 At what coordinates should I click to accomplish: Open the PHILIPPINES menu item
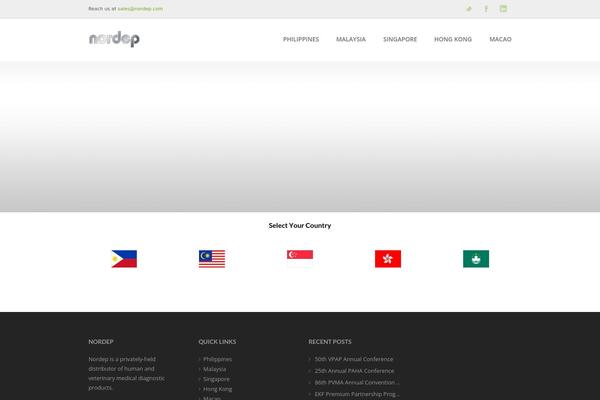tap(301, 39)
